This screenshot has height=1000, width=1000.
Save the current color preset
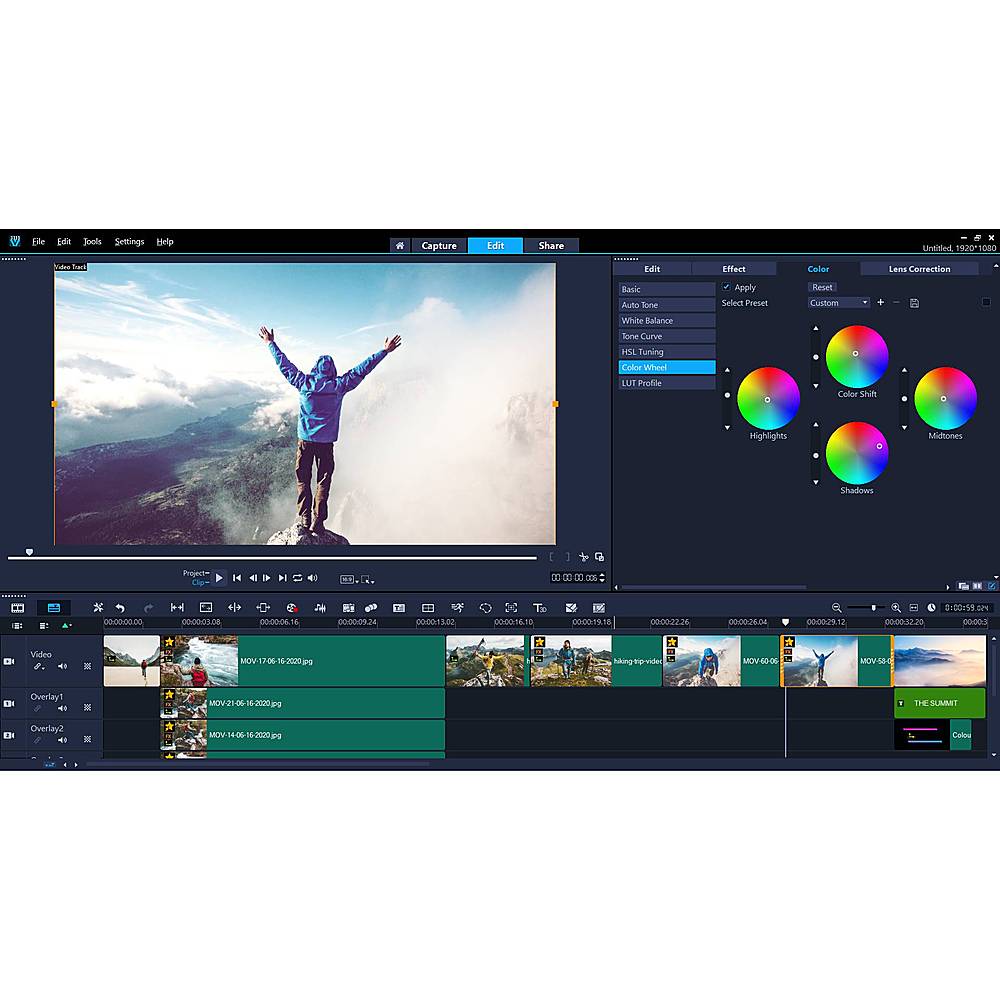[x=914, y=303]
